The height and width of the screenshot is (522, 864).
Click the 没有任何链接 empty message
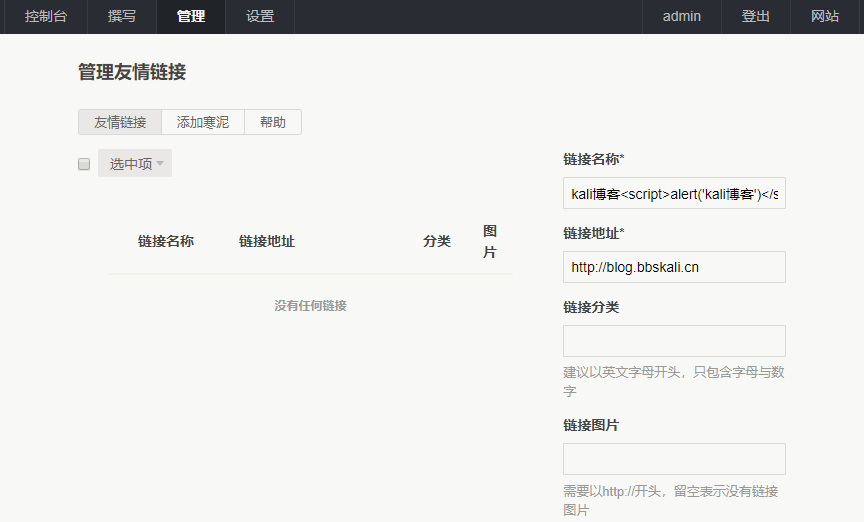tap(310, 305)
